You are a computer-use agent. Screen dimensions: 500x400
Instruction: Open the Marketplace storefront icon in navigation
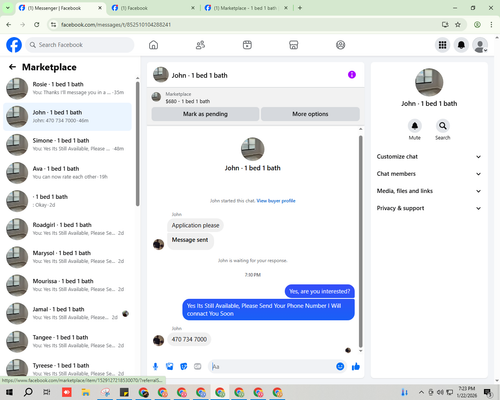tap(294, 45)
